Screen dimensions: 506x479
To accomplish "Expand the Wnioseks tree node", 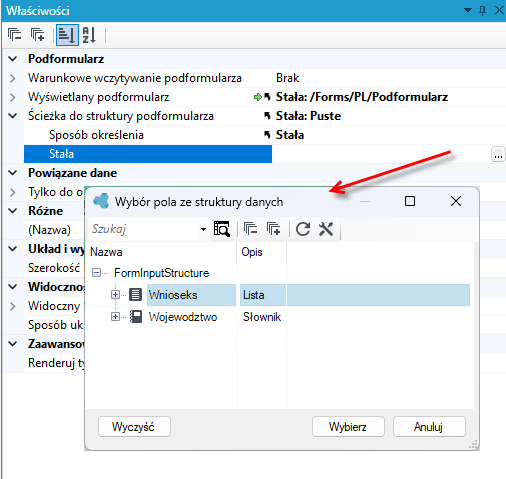I will click(115, 295).
